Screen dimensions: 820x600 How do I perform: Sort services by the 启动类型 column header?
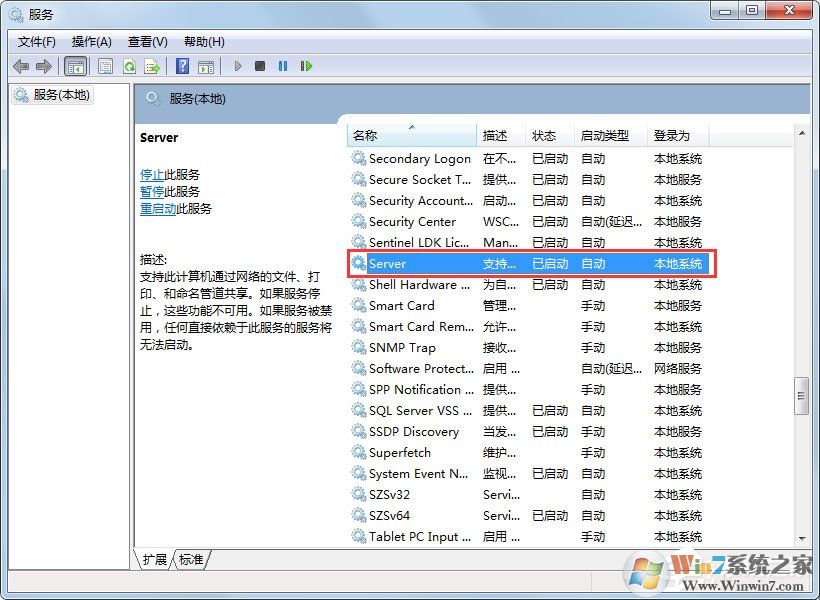click(x=603, y=134)
